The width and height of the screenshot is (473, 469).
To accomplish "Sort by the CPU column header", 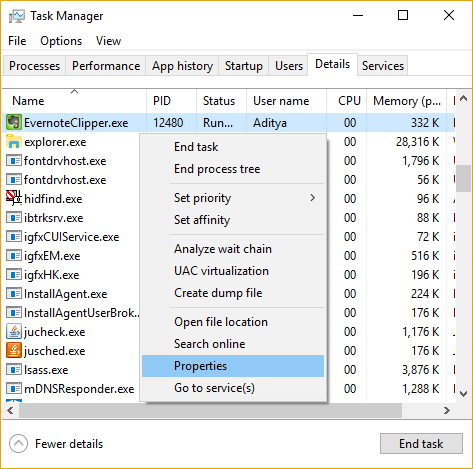I will [346, 101].
